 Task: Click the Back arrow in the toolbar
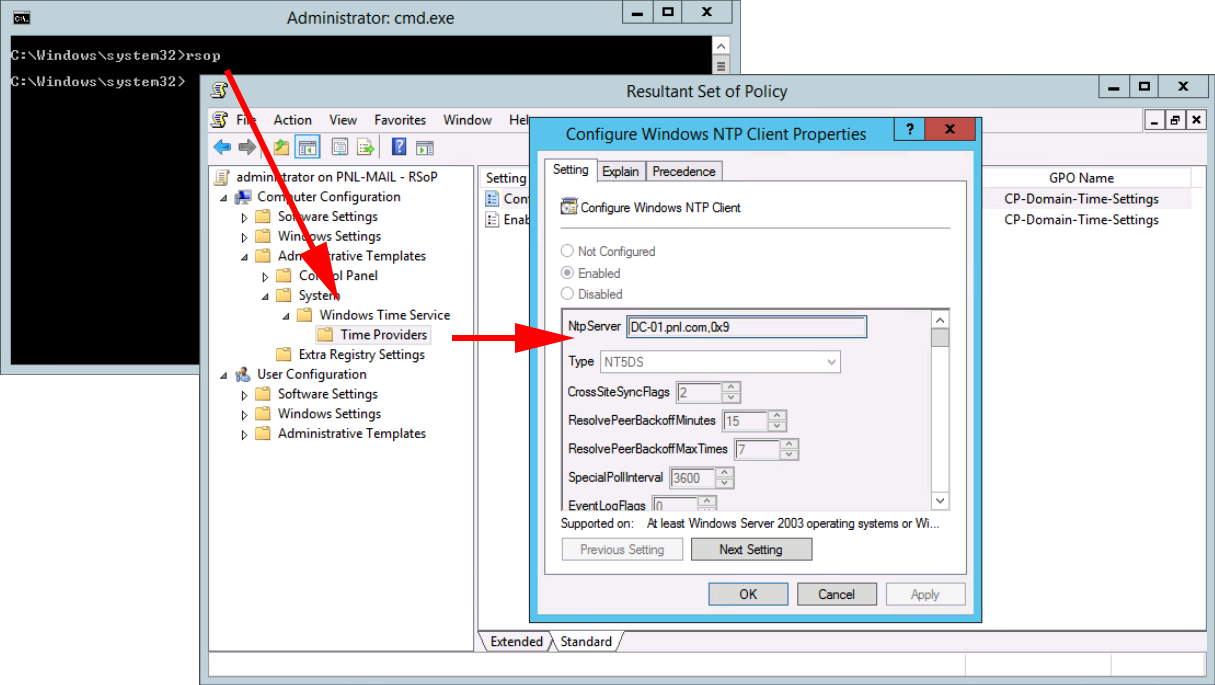coord(222,148)
